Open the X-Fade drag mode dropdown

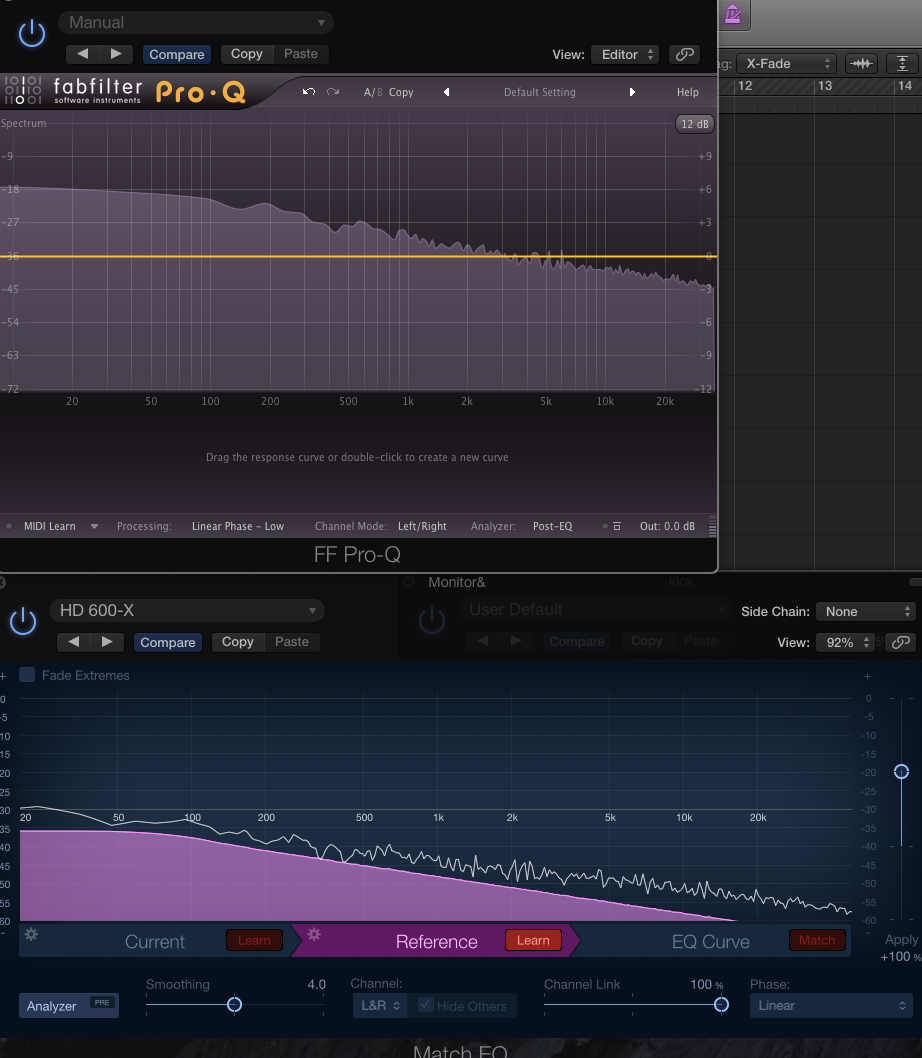point(786,63)
